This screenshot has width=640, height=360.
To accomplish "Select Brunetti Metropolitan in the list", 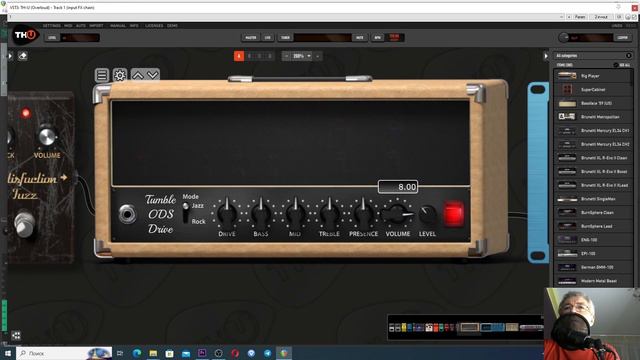I will click(593, 117).
